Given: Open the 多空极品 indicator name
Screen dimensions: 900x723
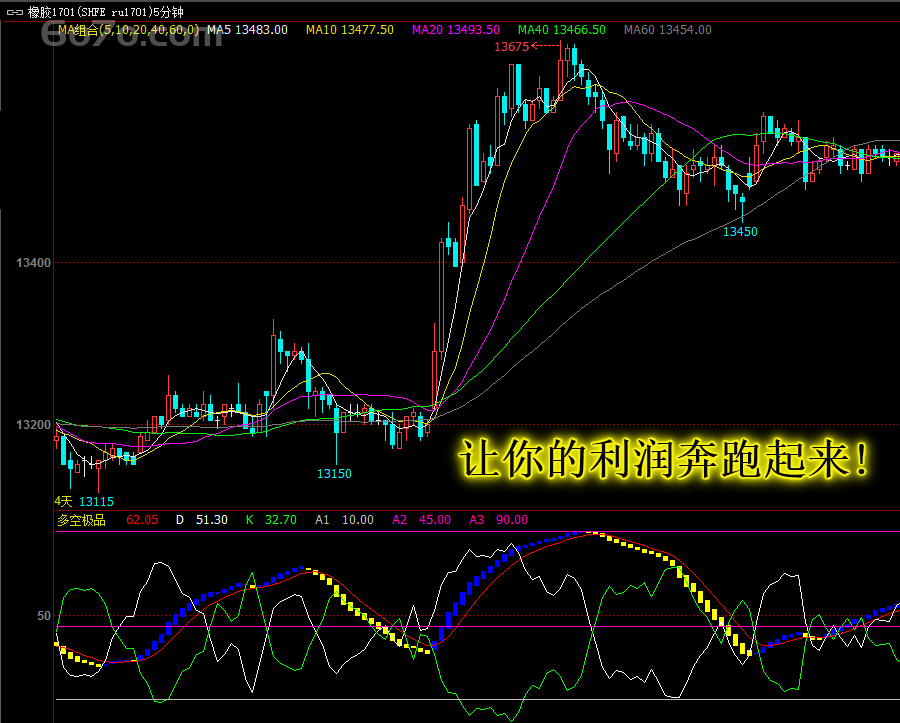Looking at the screenshot, I should tap(81, 520).
